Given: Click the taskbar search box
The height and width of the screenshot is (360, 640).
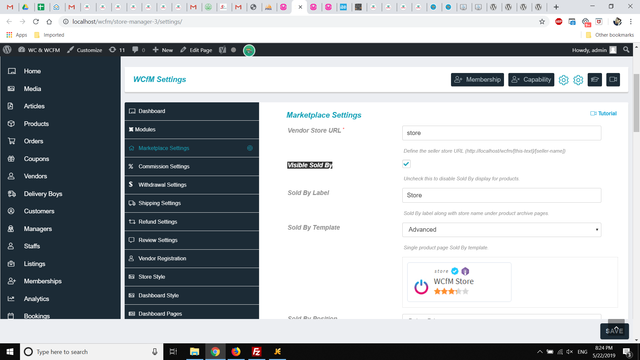Looking at the screenshot, I should coord(91,351).
